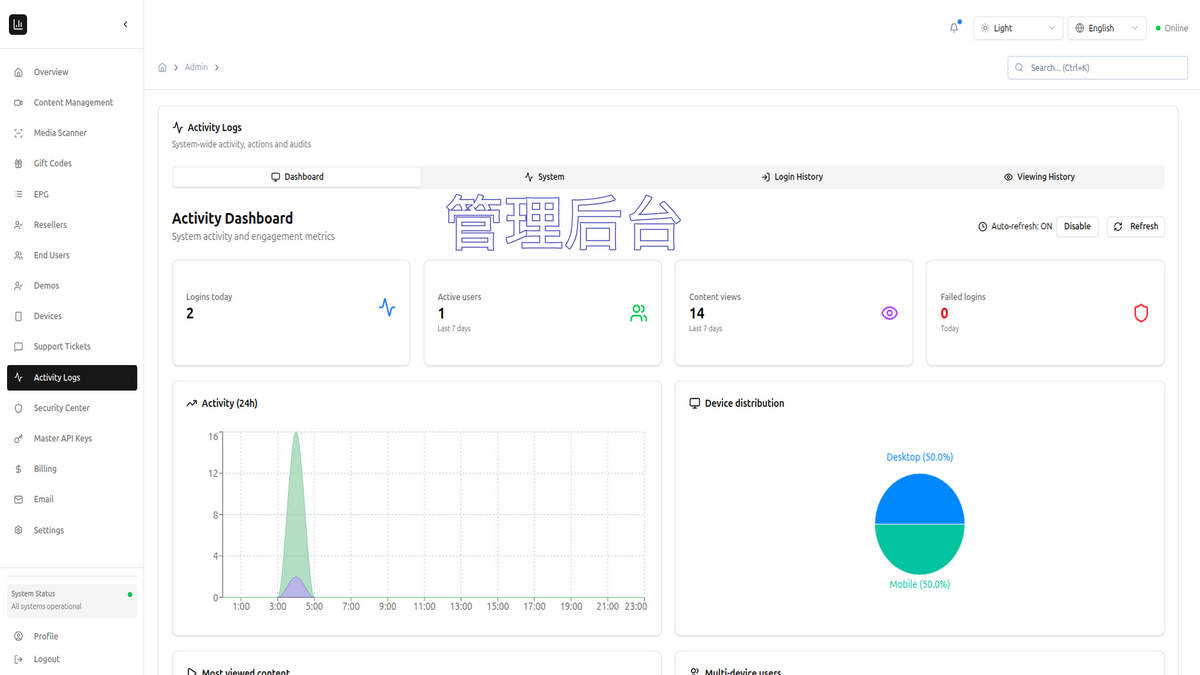Click the Admin breadcrumb link
Viewport: 1200px width, 675px height.
pos(196,67)
